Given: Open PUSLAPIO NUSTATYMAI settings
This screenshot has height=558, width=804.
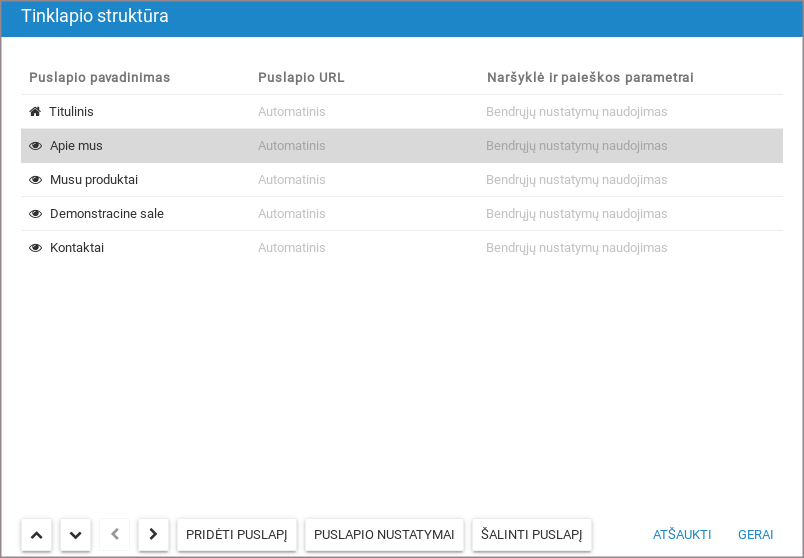Looking at the screenshot, I should click(384, 535).
